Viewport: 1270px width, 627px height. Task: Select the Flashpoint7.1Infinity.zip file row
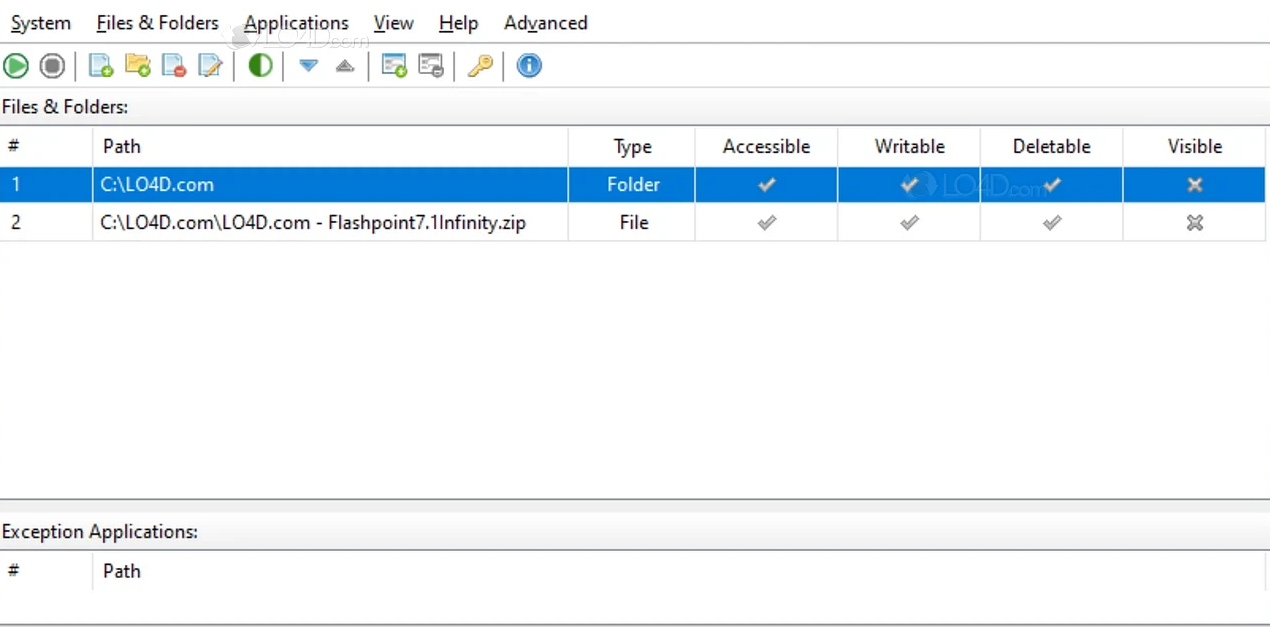click(x=313, y=223)
